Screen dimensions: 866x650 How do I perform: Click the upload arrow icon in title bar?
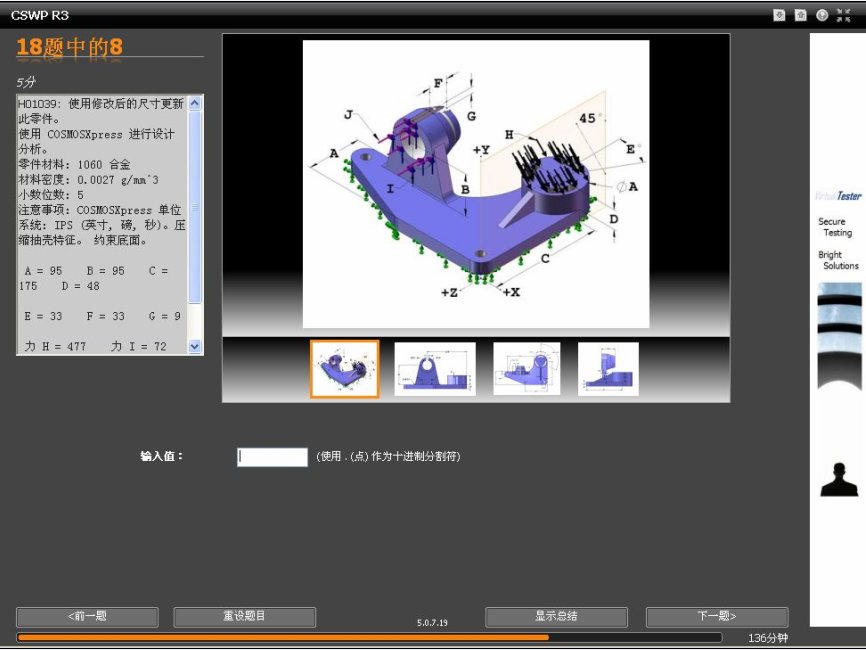[800, 15]
